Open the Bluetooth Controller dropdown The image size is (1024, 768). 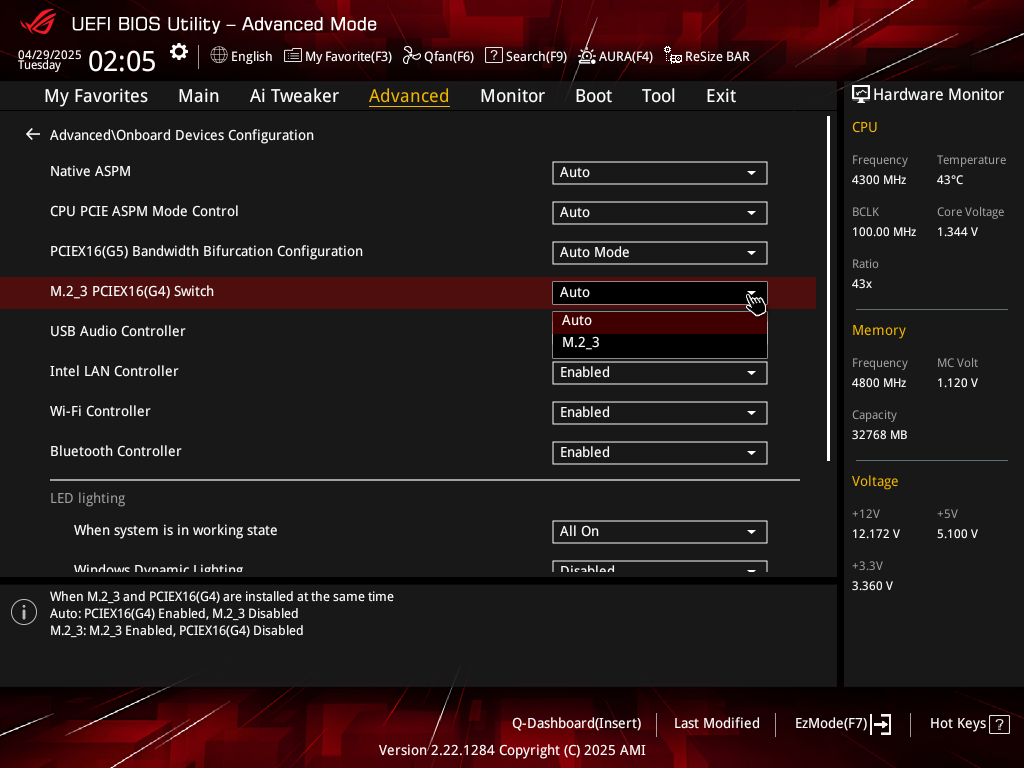[x=660, y=453]
